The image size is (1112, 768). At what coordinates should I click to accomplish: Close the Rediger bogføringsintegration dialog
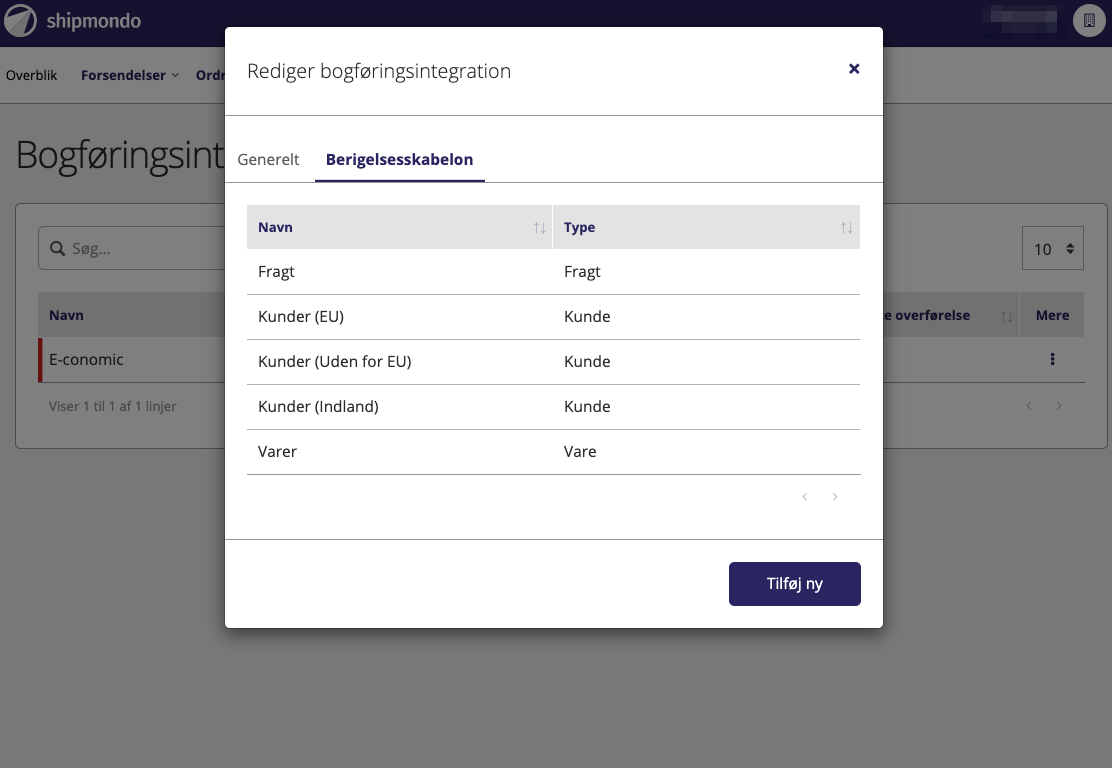point(854,69)
